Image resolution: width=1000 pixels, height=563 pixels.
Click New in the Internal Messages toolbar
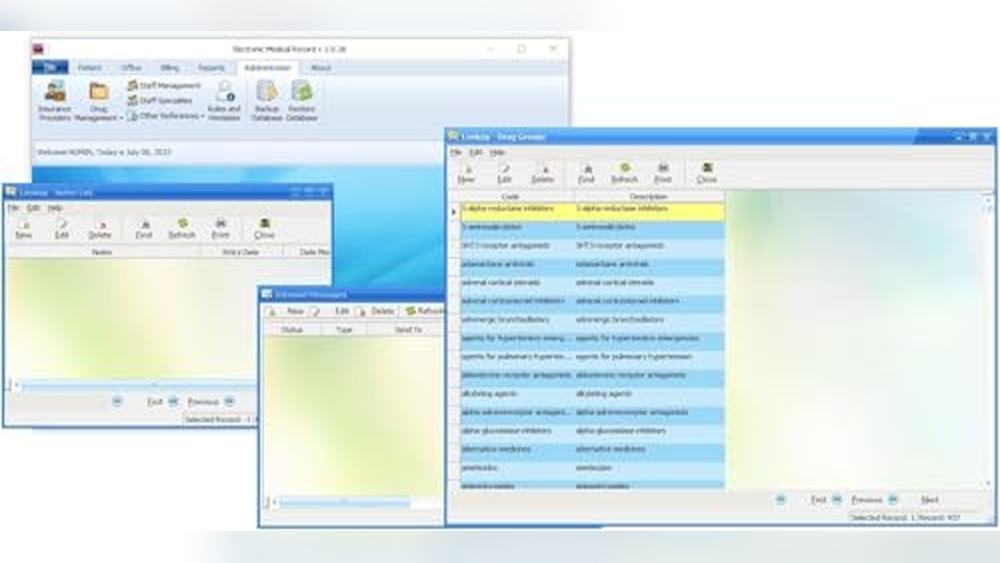coord(287,311)
